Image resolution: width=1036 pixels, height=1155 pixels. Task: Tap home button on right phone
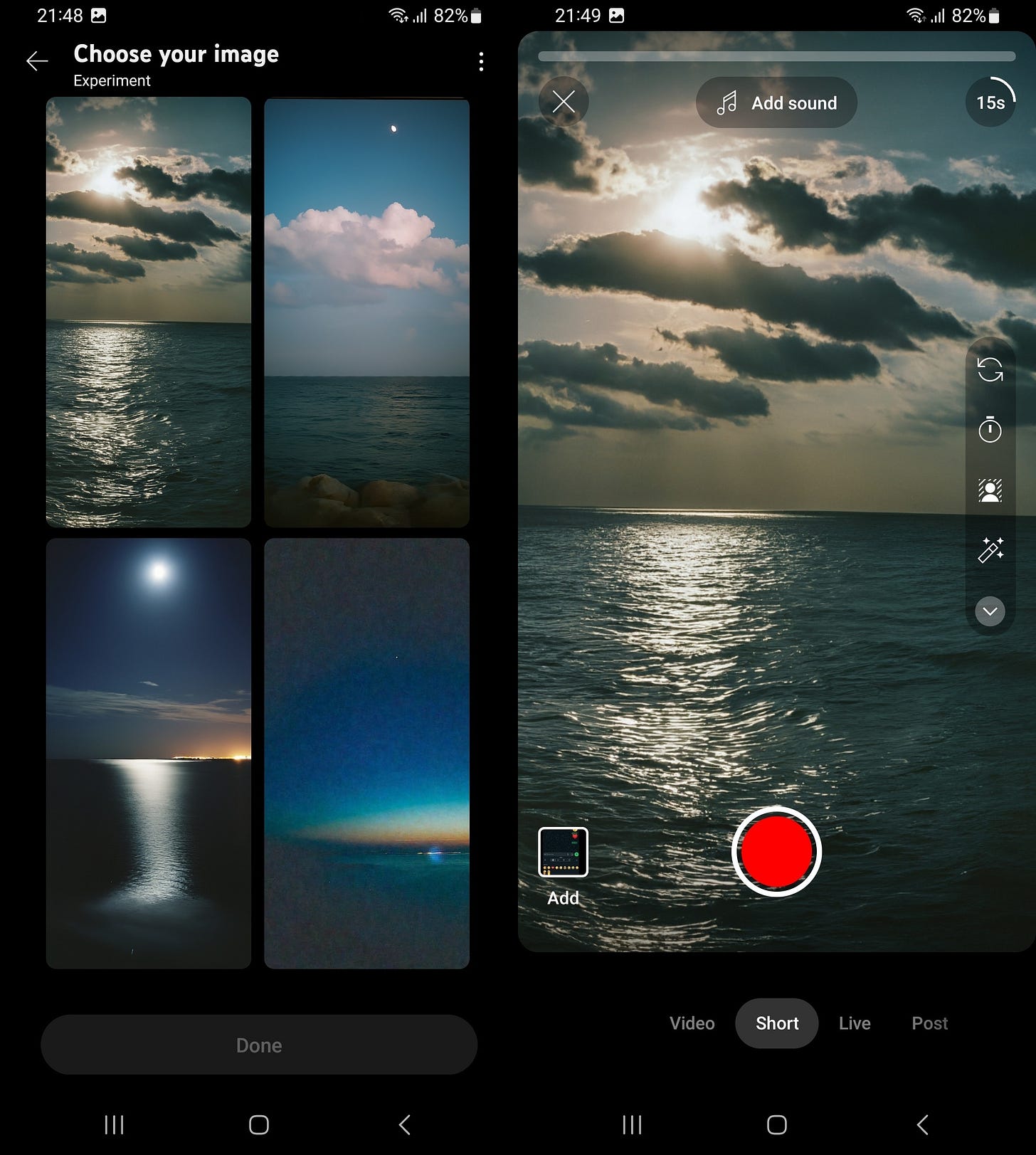pyautogui.click(x=777, y=1124)
